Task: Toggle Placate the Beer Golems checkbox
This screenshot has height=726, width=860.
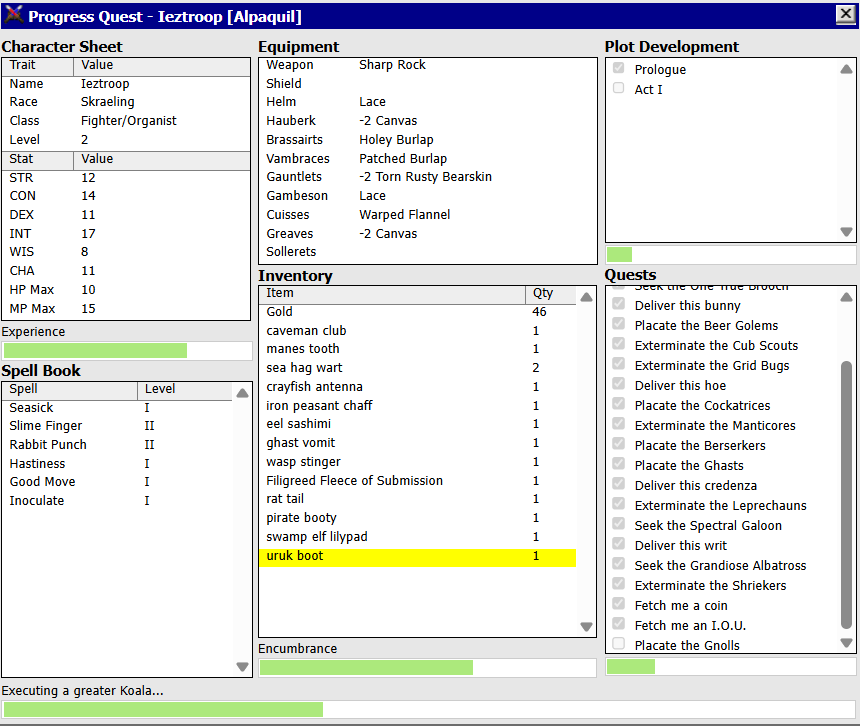Action: 619,324
